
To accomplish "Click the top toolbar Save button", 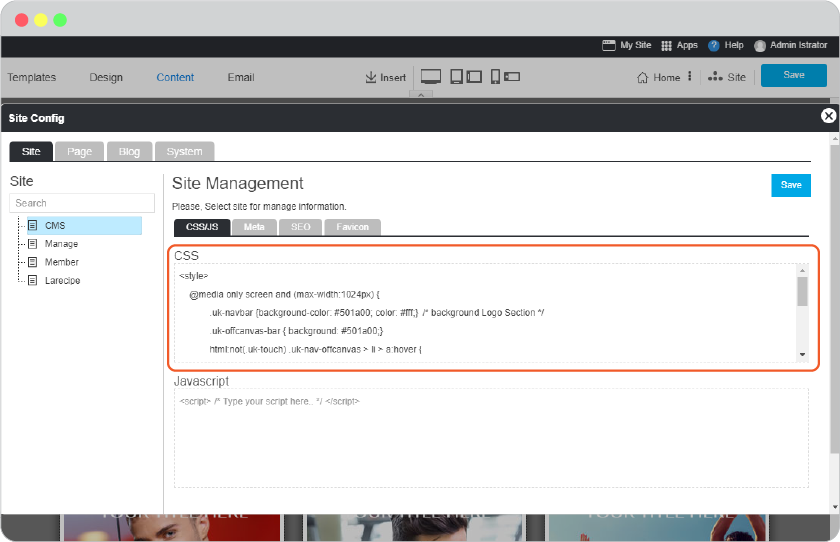I will click(x=794, y=75).
